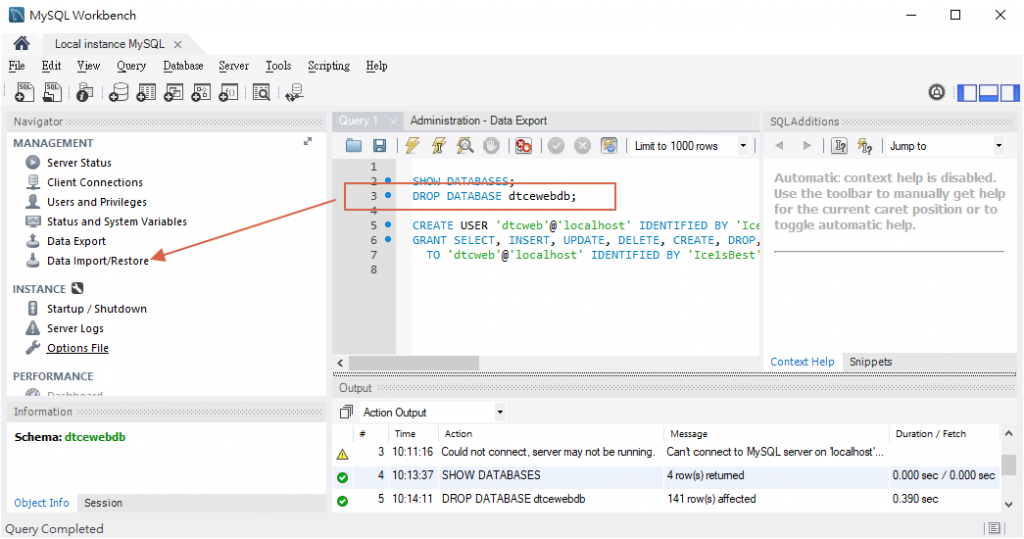1024x539 pixels.
Task: Open Status and System Variables
Action: coord(117,221)
